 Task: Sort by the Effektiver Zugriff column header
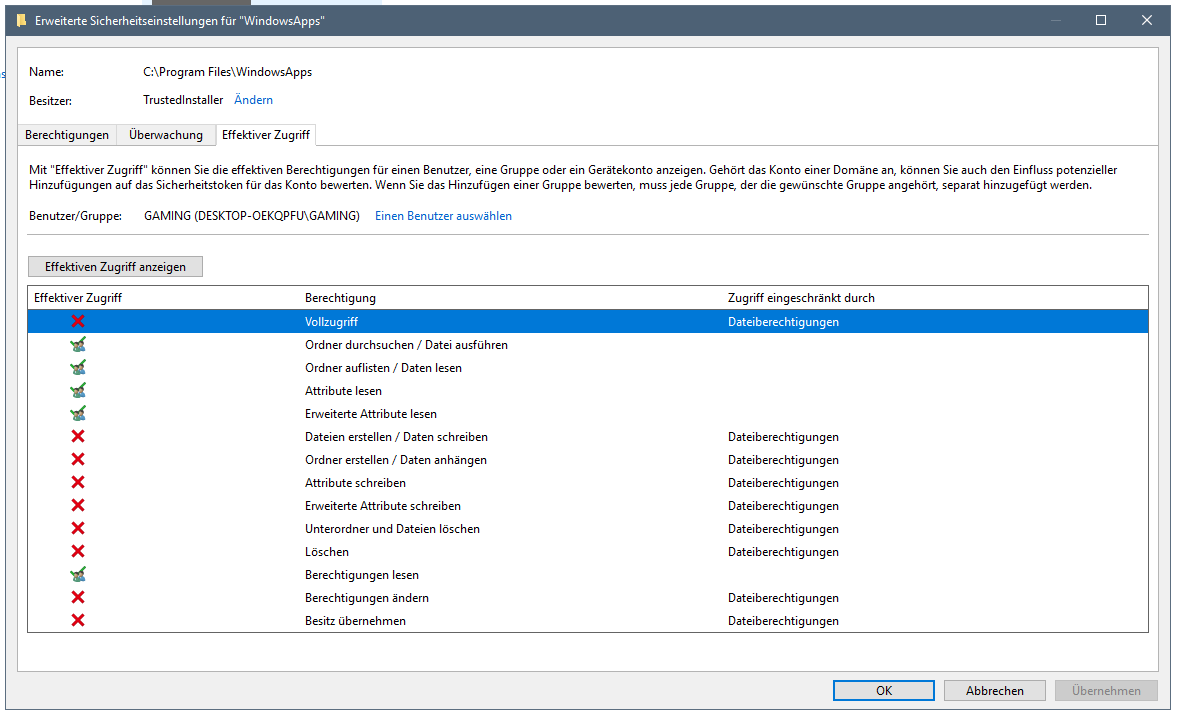coord(78,298)
